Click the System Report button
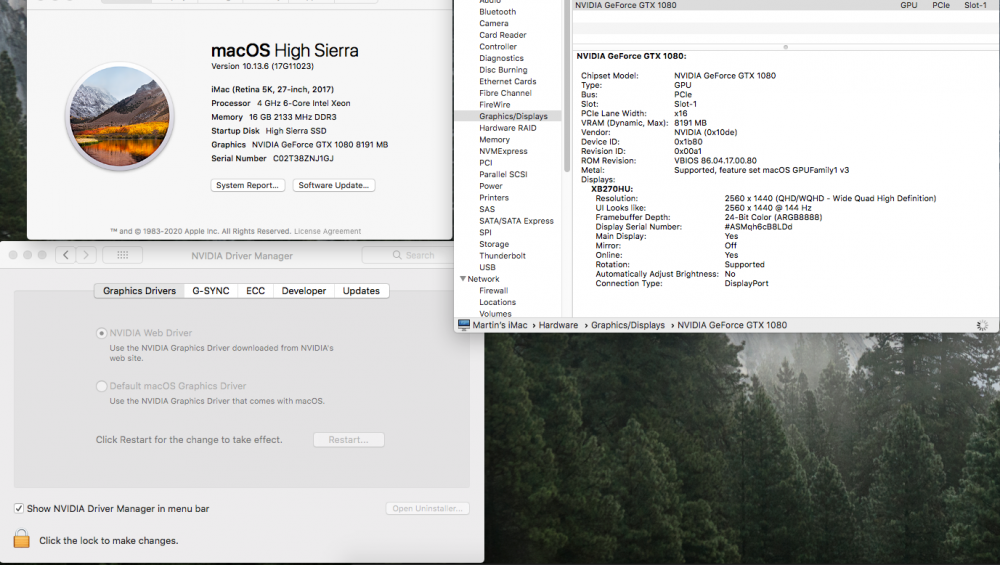This screenshot has height=565, width=1000. click(x=247, y=185)
